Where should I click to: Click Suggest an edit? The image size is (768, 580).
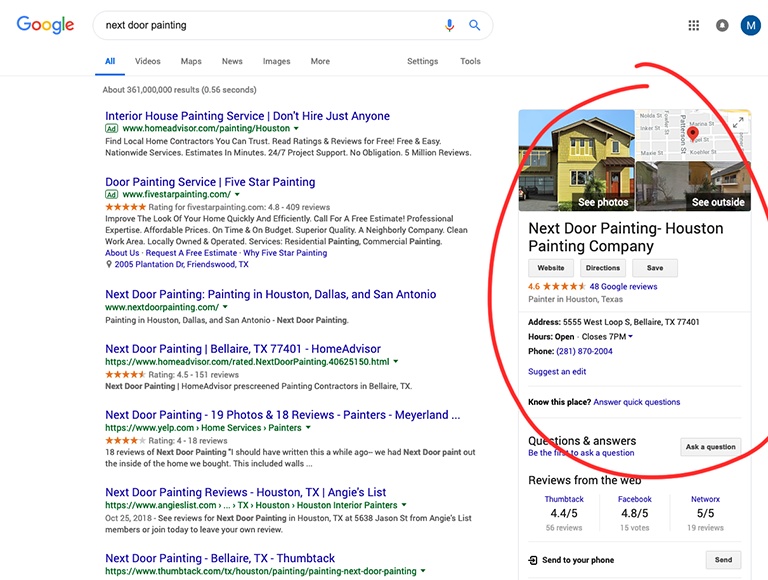click(x=557, y=372)
